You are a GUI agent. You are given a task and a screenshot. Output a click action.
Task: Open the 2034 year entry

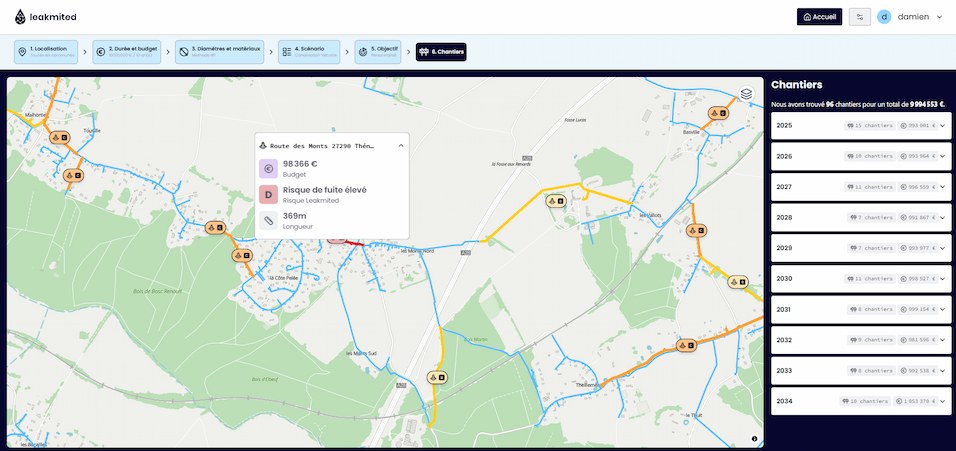942,401
